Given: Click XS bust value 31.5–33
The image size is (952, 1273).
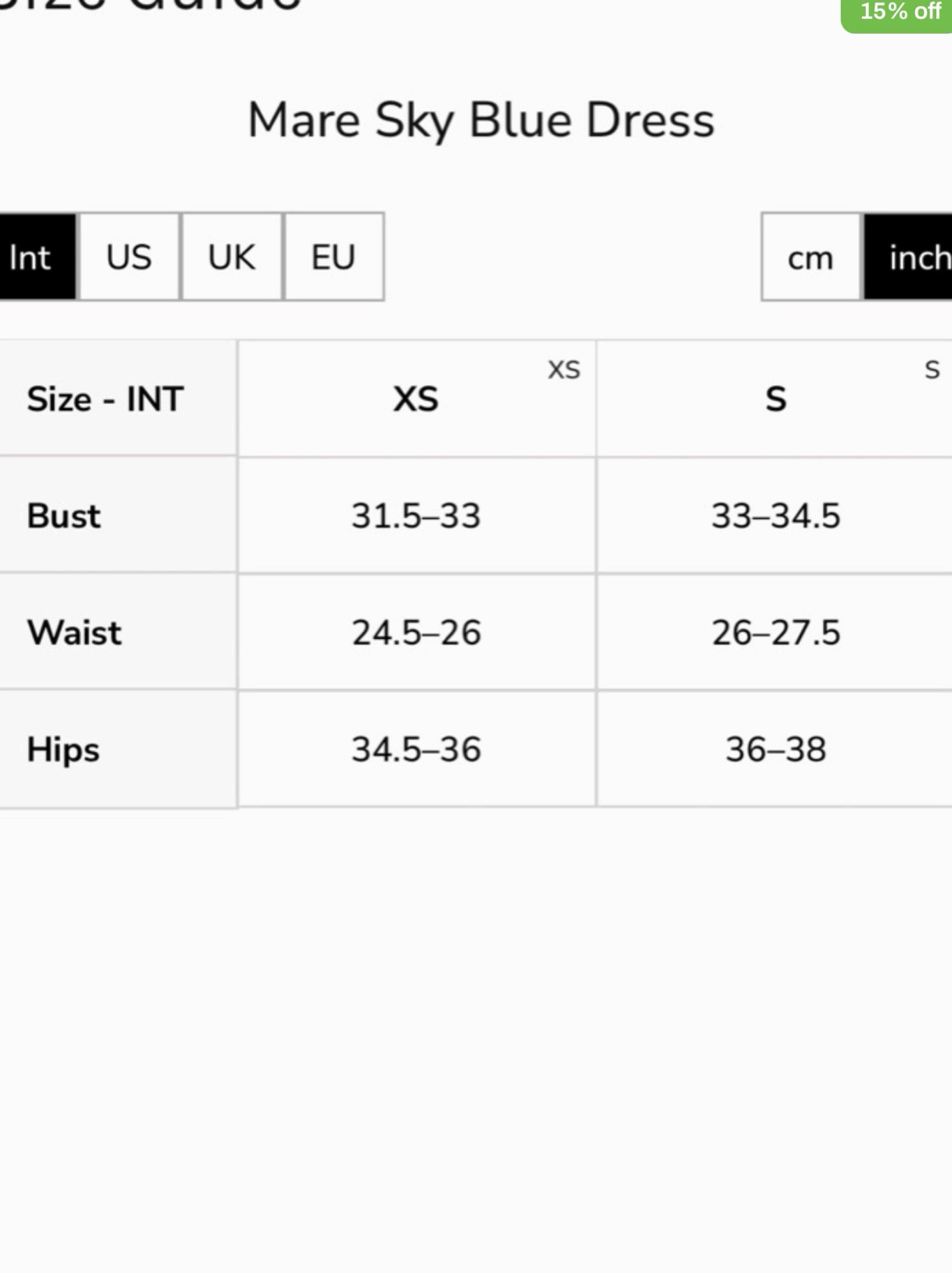Looking at the screenshot, I should click(416, 516).
